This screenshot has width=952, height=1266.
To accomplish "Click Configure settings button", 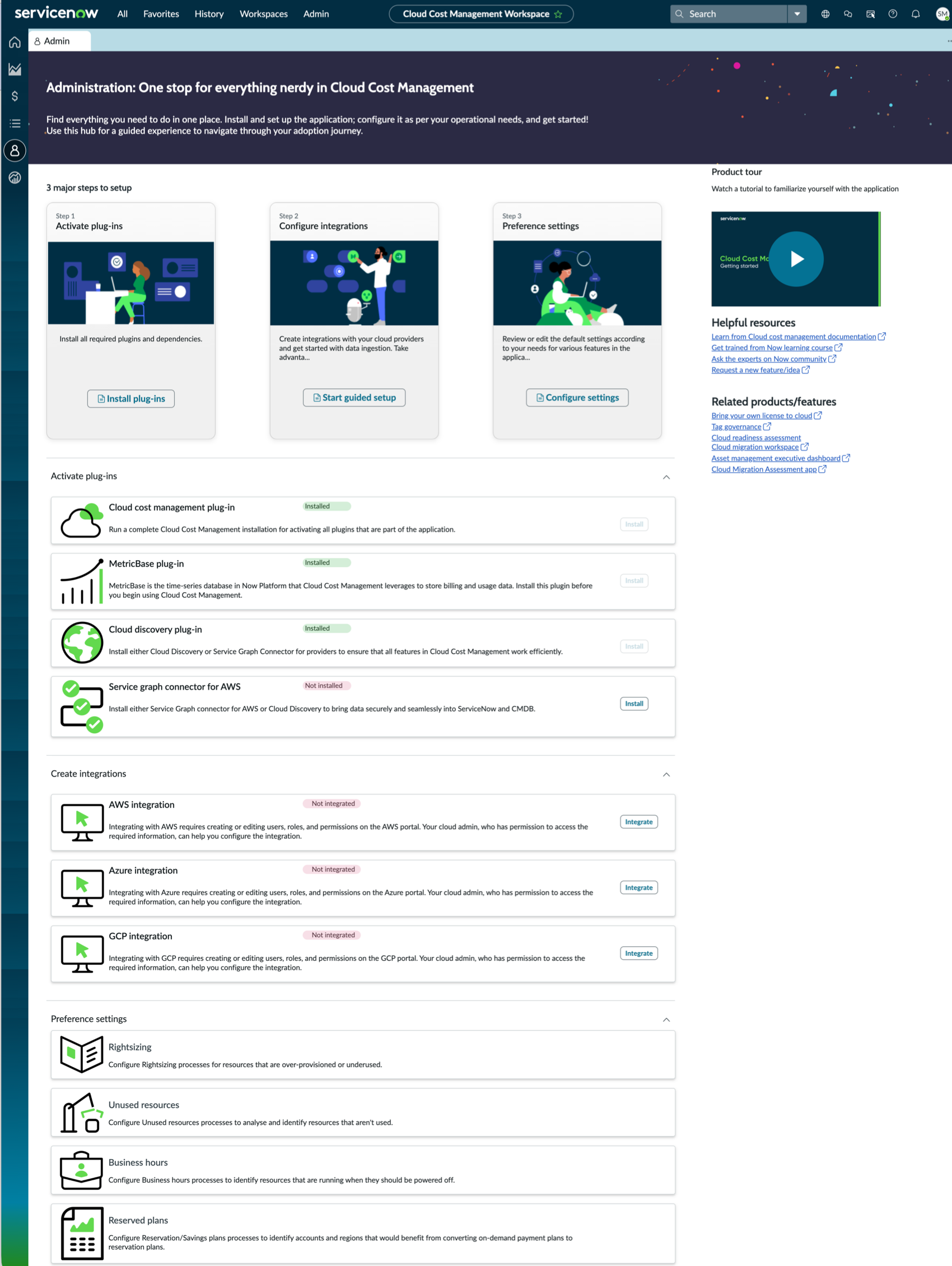I will click(x=577, y=398).
